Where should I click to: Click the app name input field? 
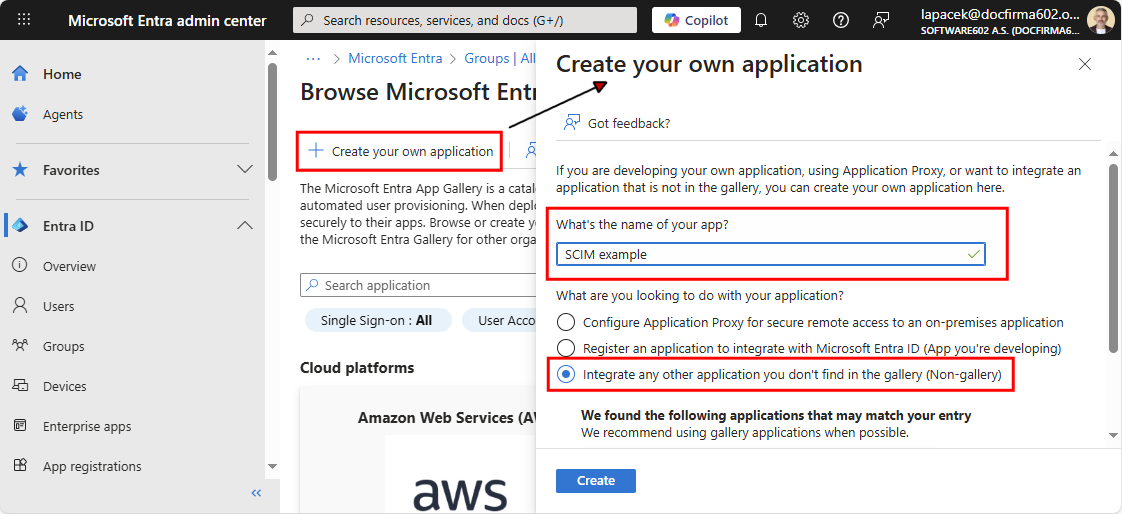(771, 253)
